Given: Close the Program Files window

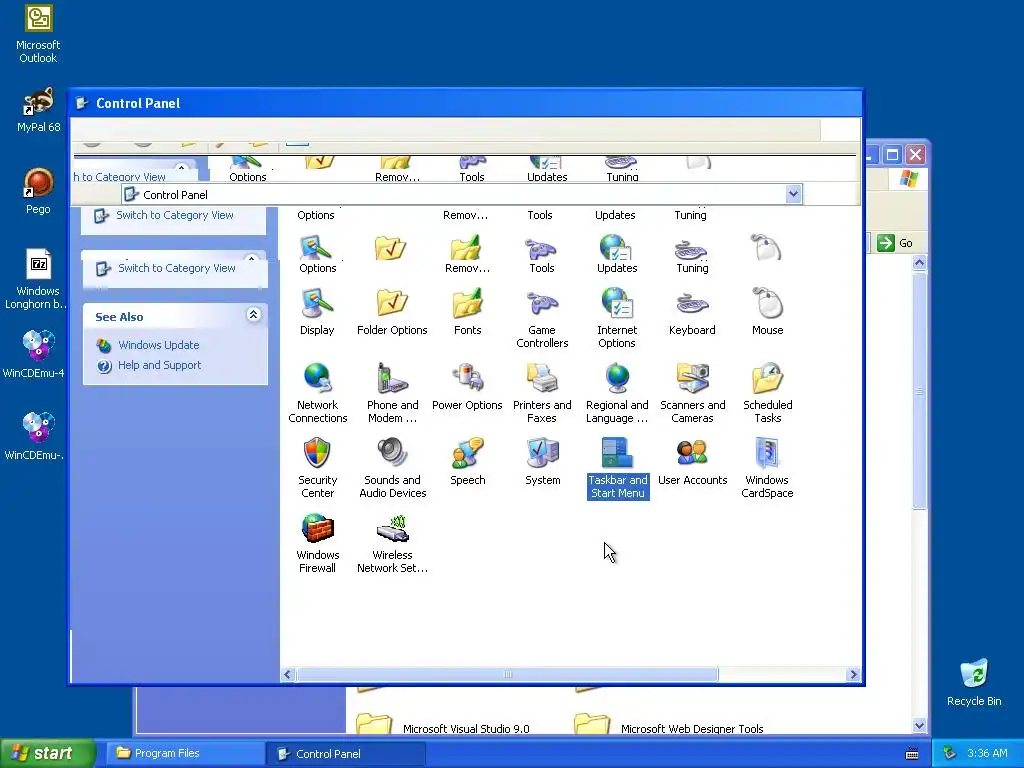Looking at the screenshot, I should tap(916, 155).
